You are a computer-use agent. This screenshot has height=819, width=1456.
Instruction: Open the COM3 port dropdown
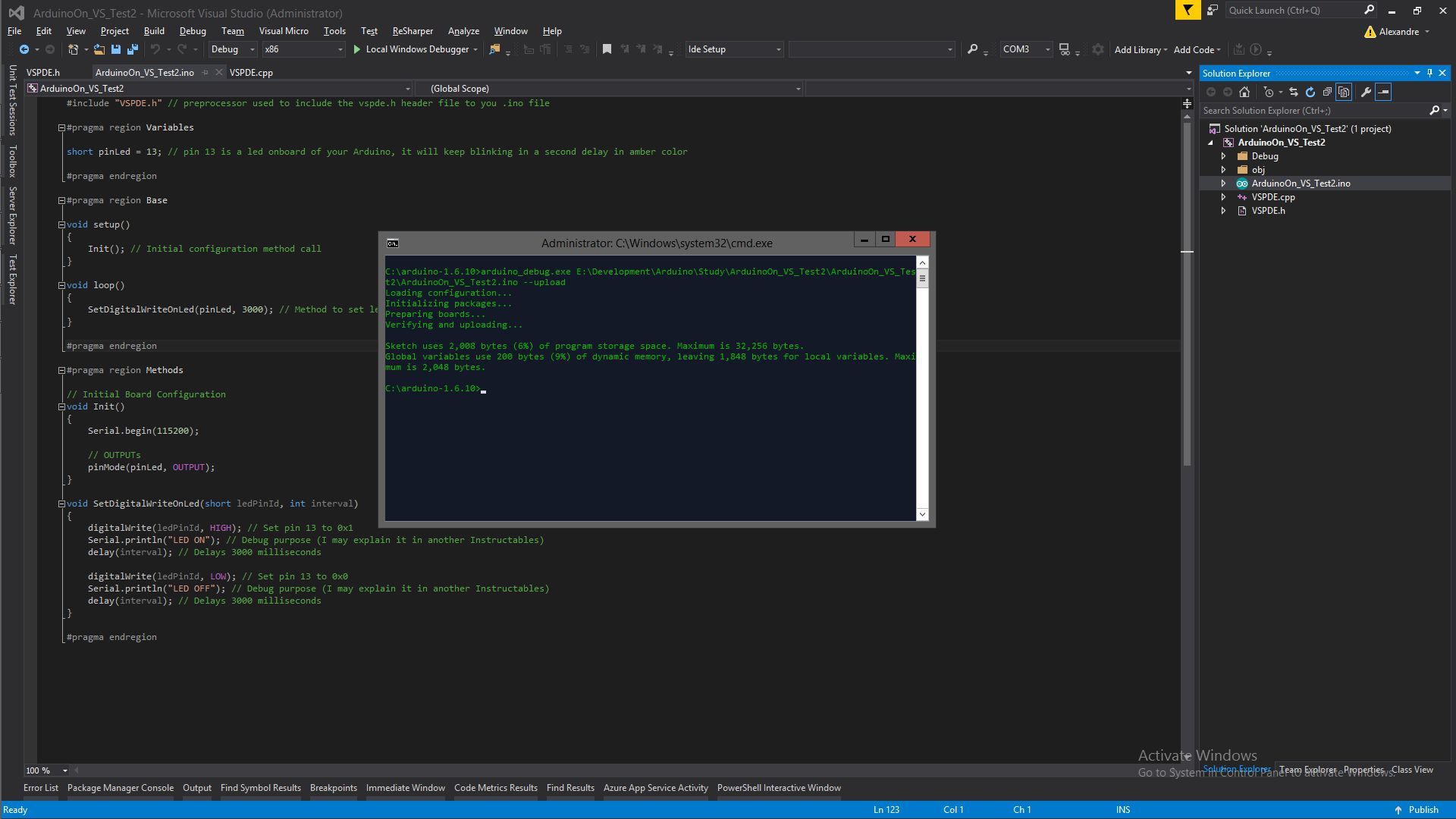click(x=1047, y=49)
